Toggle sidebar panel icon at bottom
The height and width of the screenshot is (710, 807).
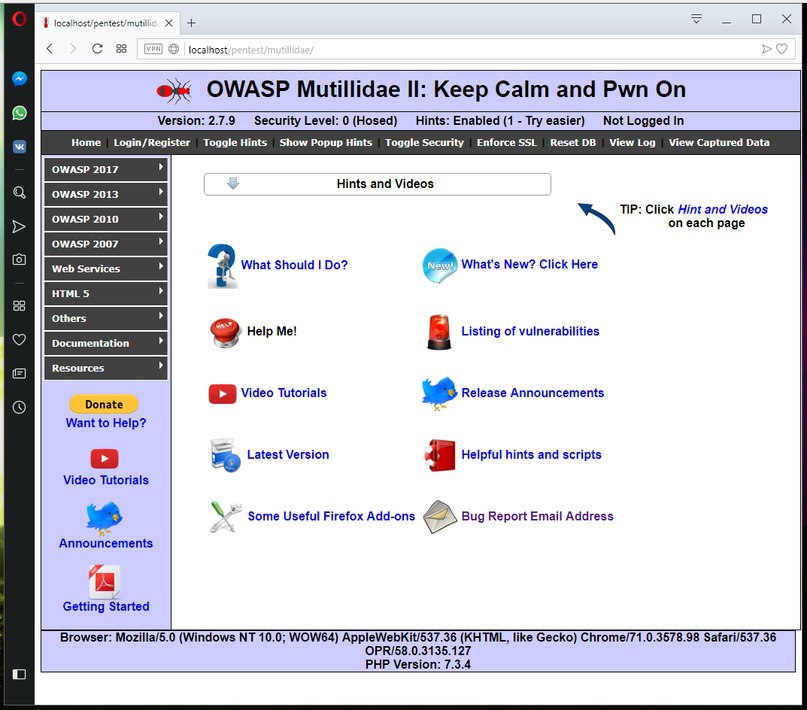pyautogui.click(x=19, y=674)
